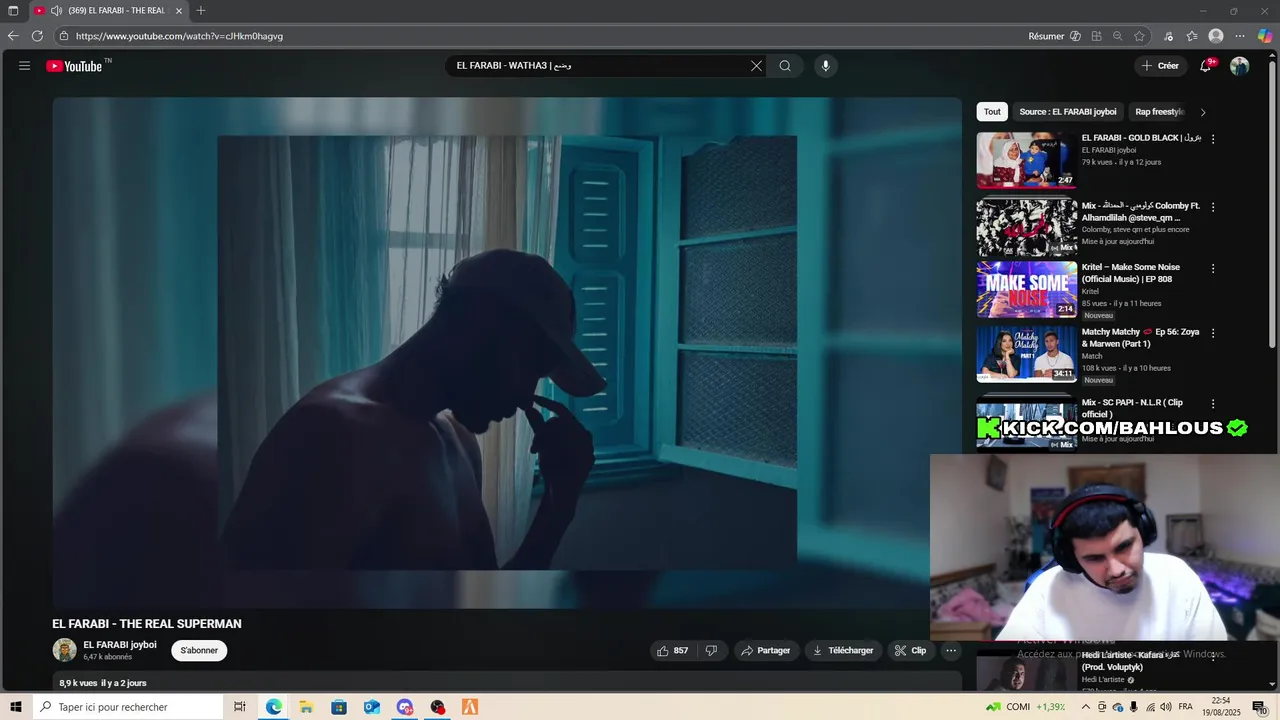This screenshot has height=720, width=1280.
Task: Open the music-note media toolbar icon
Action: tap(1168, 36)
